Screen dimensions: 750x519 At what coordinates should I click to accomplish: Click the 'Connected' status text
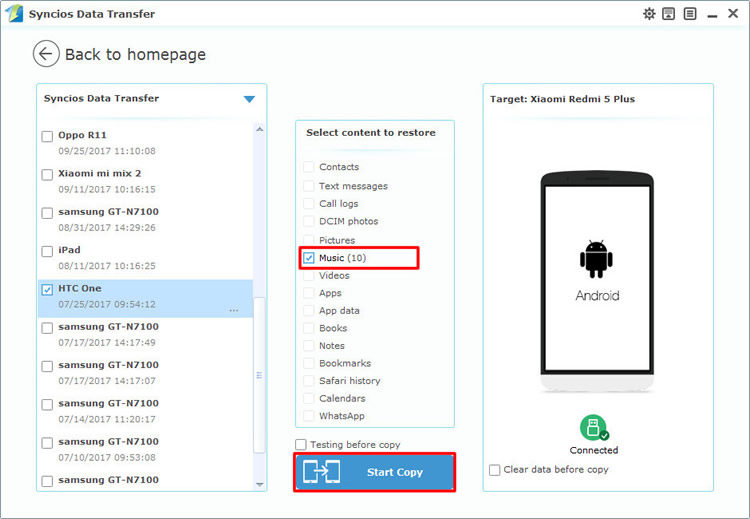point(594,450)
